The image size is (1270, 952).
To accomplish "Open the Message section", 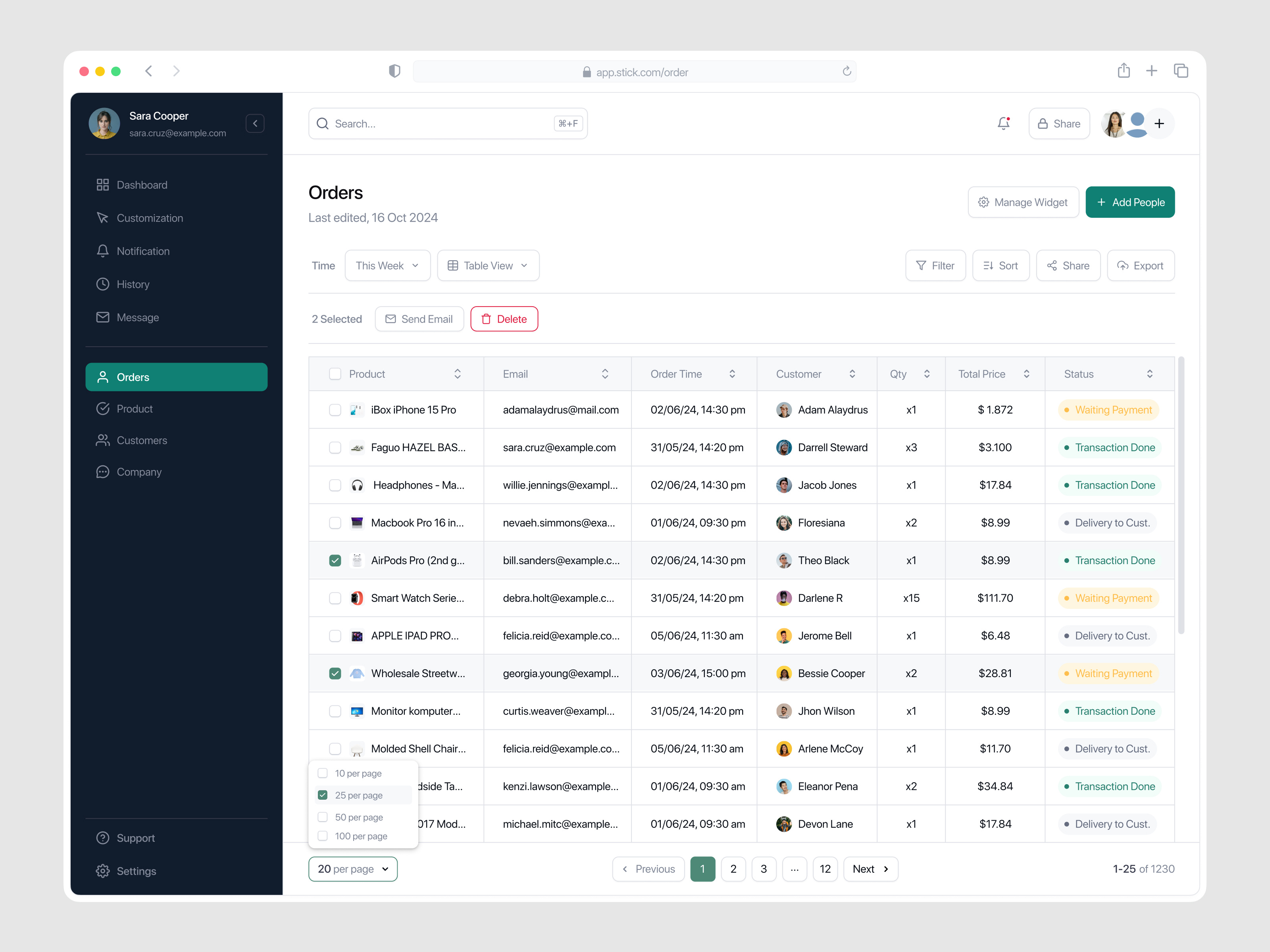I will click(x=138, y=317).
